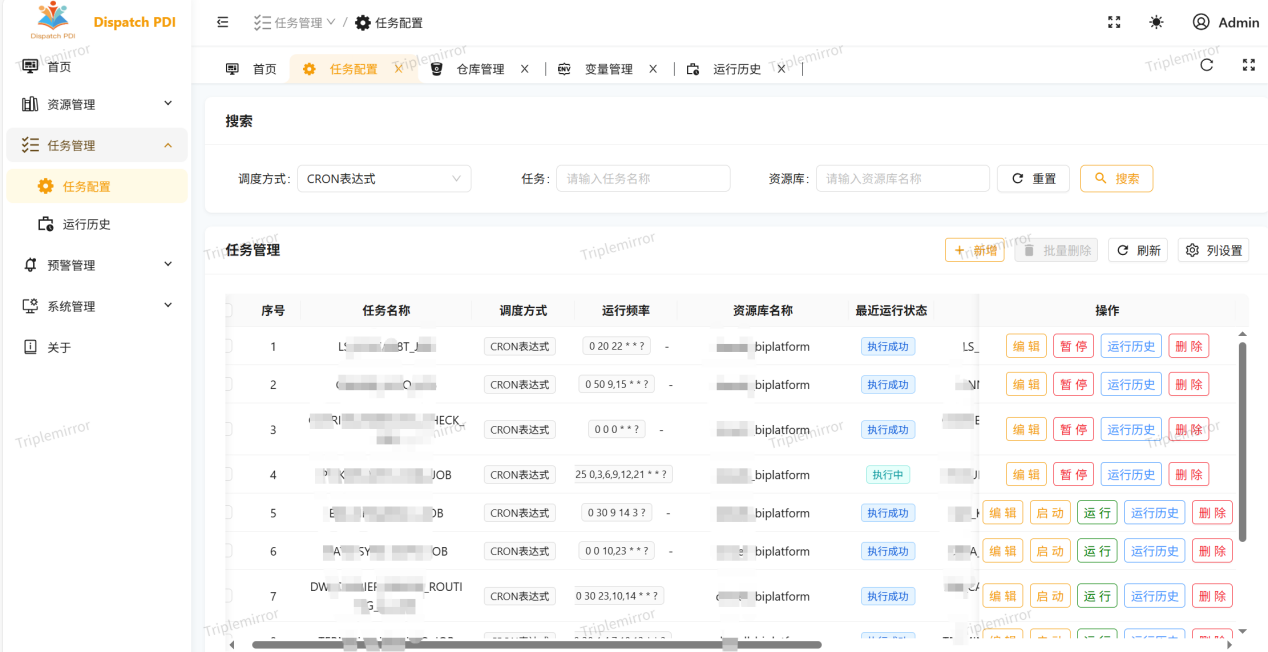Click the reload icon in the tab bar
The image size is (1268, 652).
(1206, 65)
